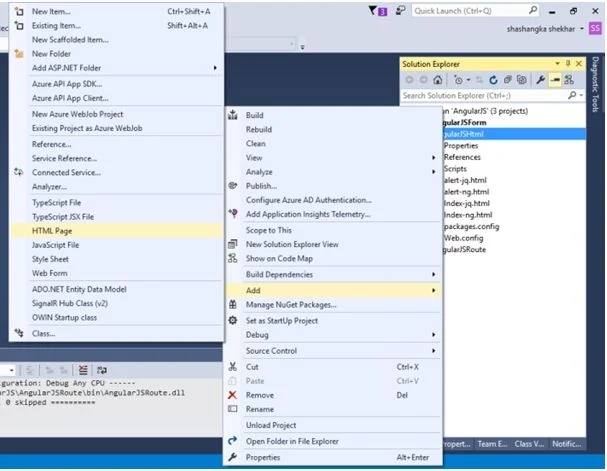Go Home in Solution Explorer toolbar
This screenshot has height=471, width=607.
pos(438,80)
